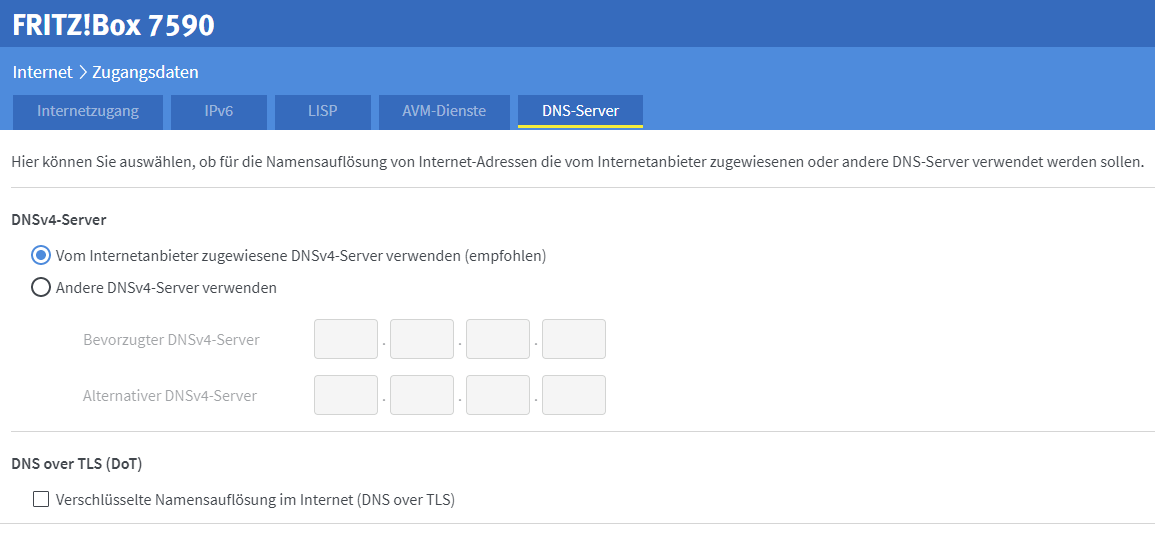Click second octet of Alternativer DNSv4-Server
Image resolution: width=1155 pixels, height=538 pixels.
click(x=421, y=395)
